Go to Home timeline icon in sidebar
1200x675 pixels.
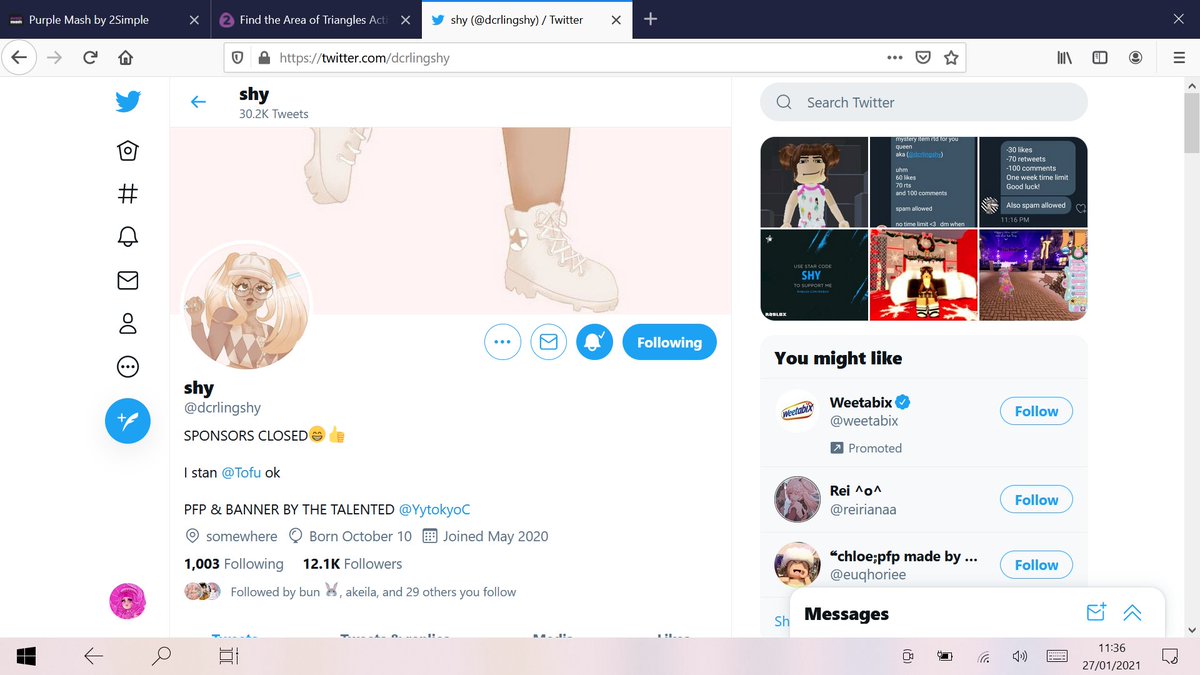pos(128,151)
